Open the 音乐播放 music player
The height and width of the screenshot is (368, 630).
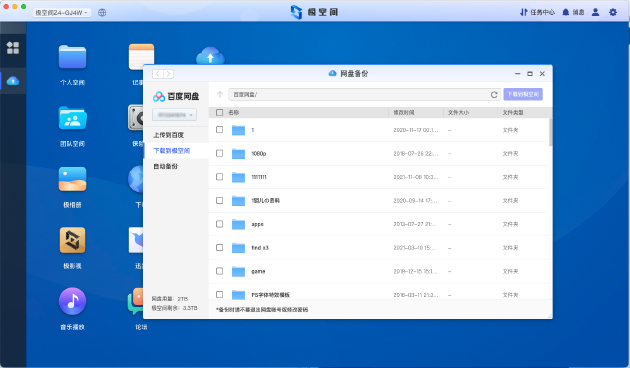(72, 301)
